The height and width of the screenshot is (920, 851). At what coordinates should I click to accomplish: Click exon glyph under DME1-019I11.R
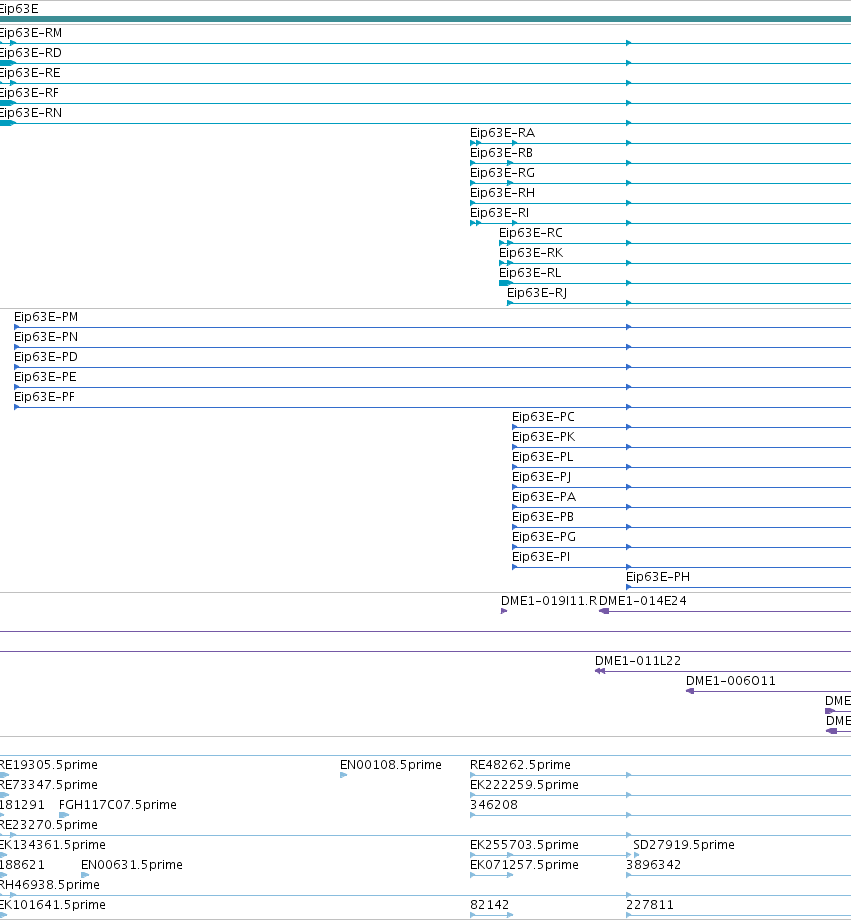coord(504,611)
